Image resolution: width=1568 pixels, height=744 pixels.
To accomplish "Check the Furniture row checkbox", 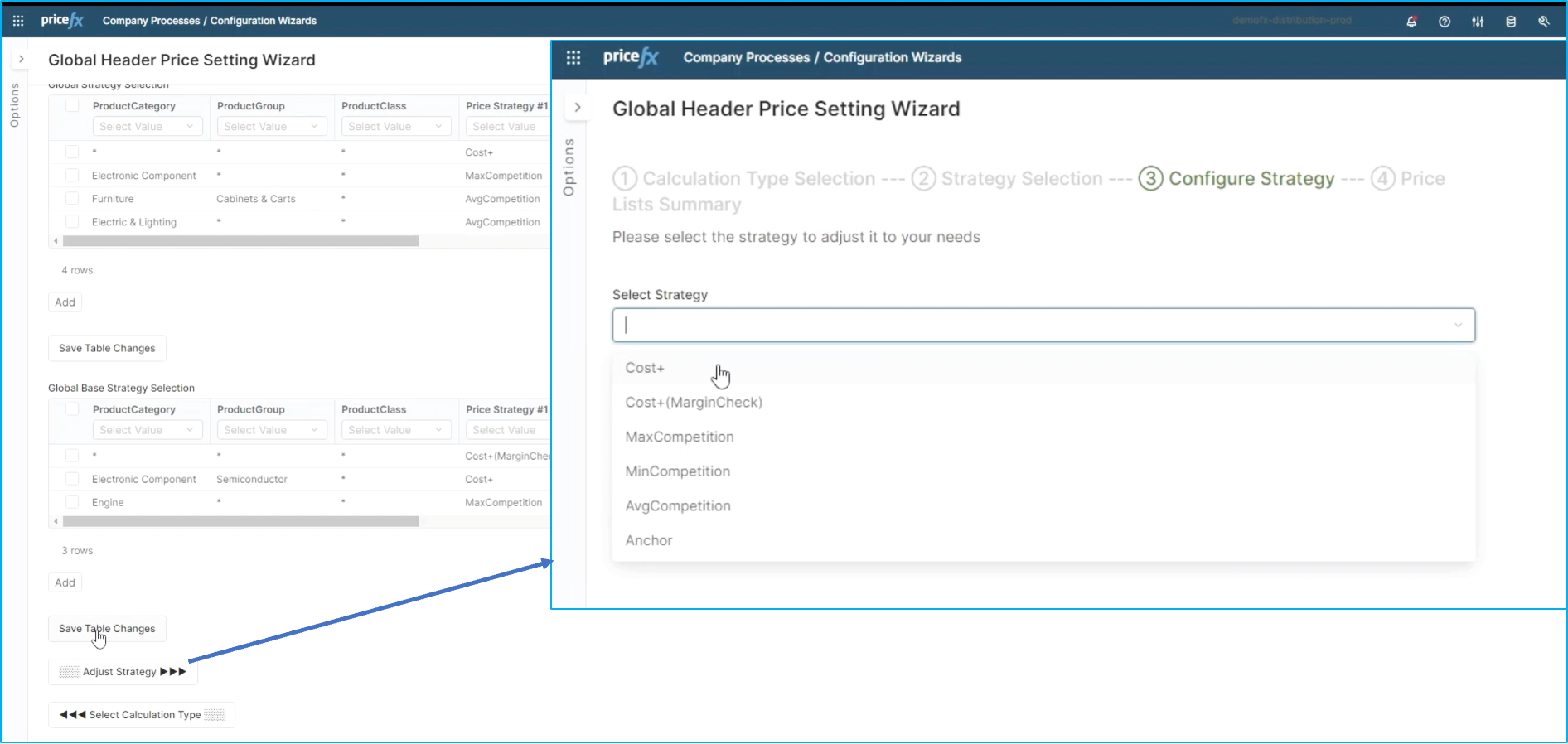I will [x=72, y=199].
